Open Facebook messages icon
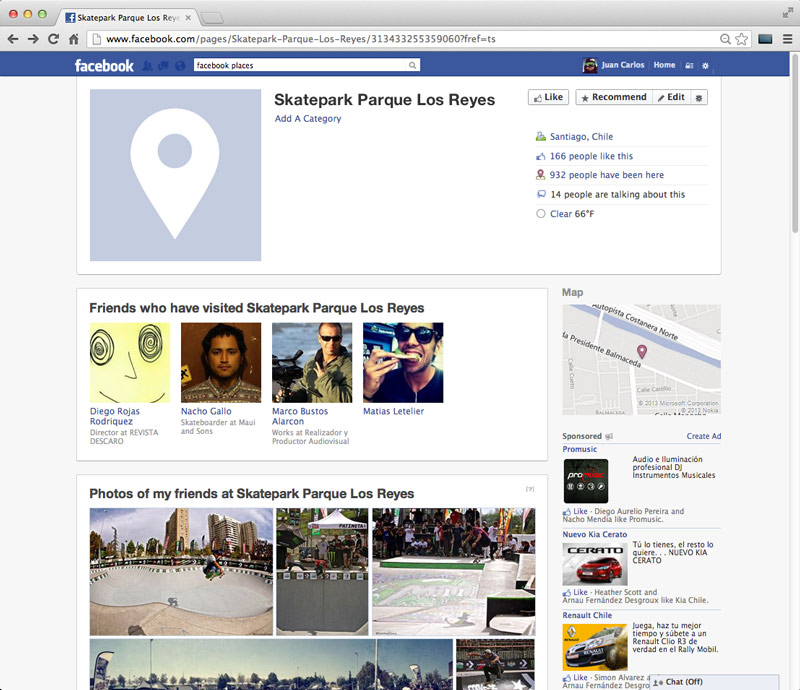Screen dimensions: 800x690 [163, 65]
